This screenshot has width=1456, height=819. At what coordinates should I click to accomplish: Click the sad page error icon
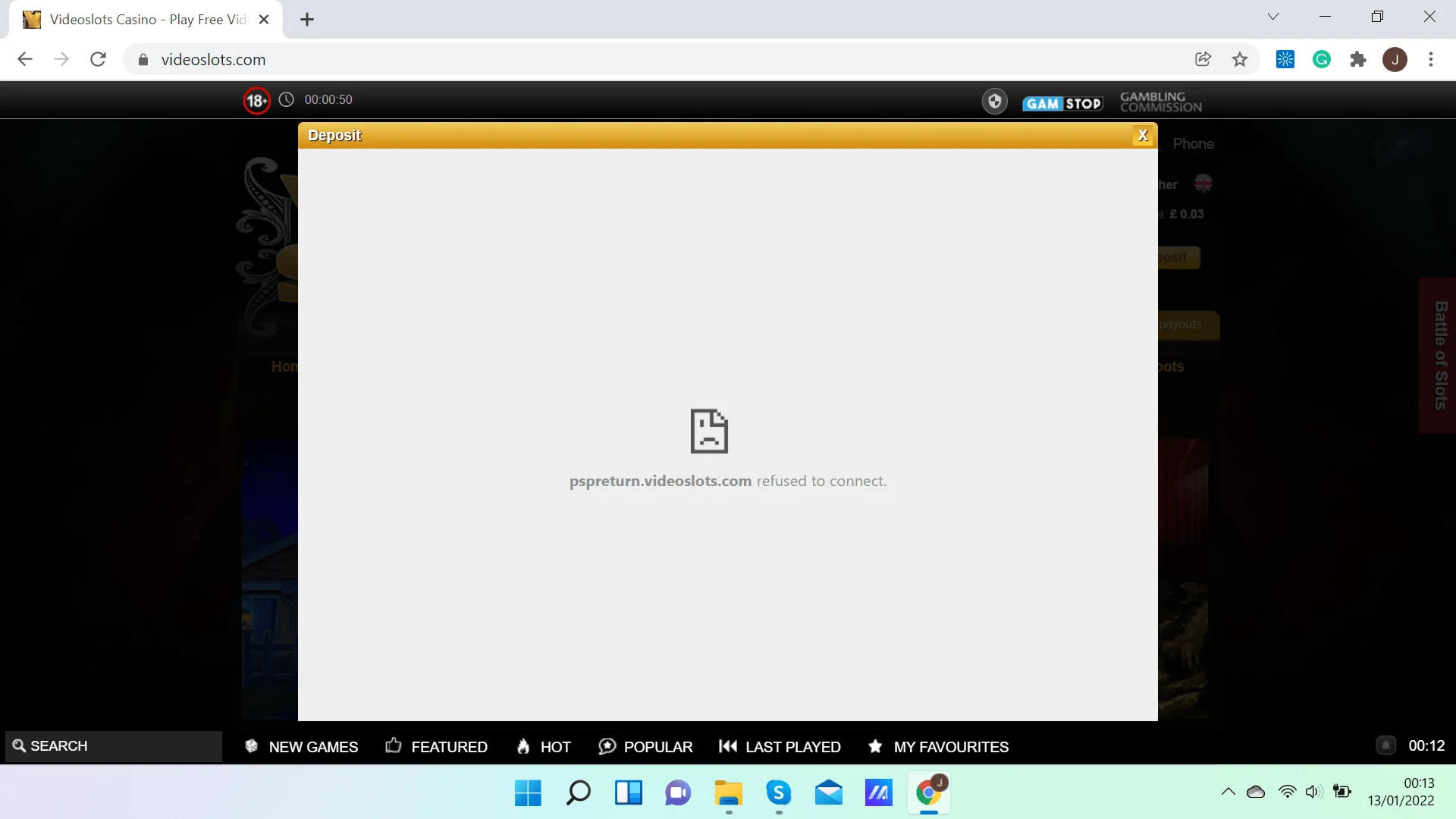tap(709, 431)
